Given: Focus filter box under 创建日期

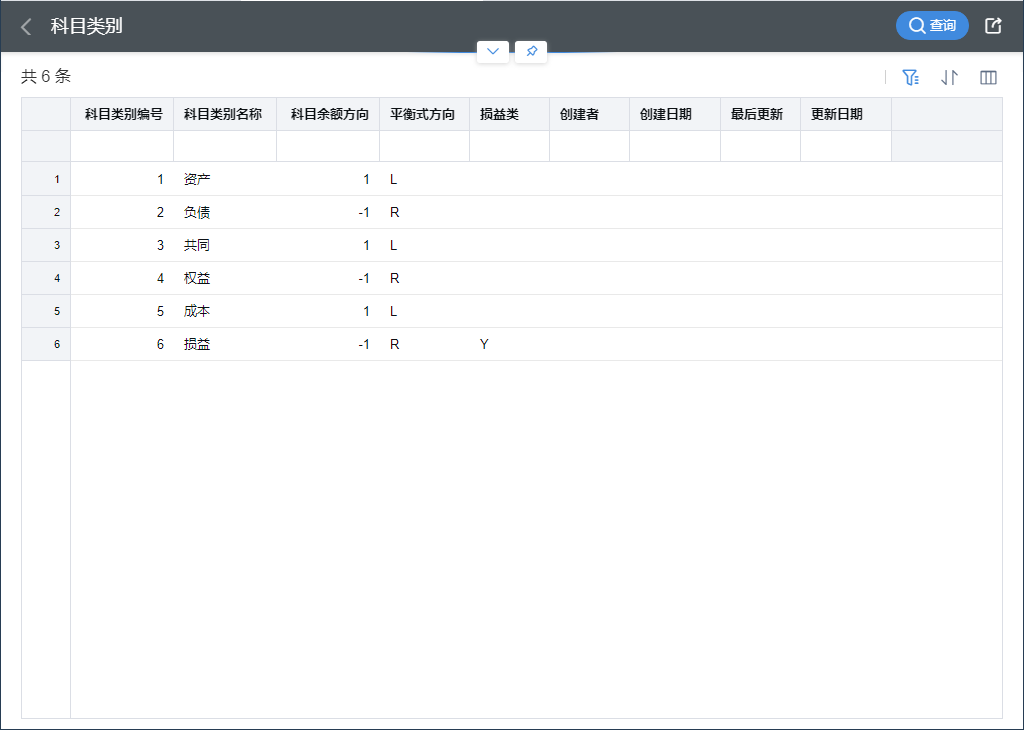Looking at the screenshot, I should click(x=675, y=146).
